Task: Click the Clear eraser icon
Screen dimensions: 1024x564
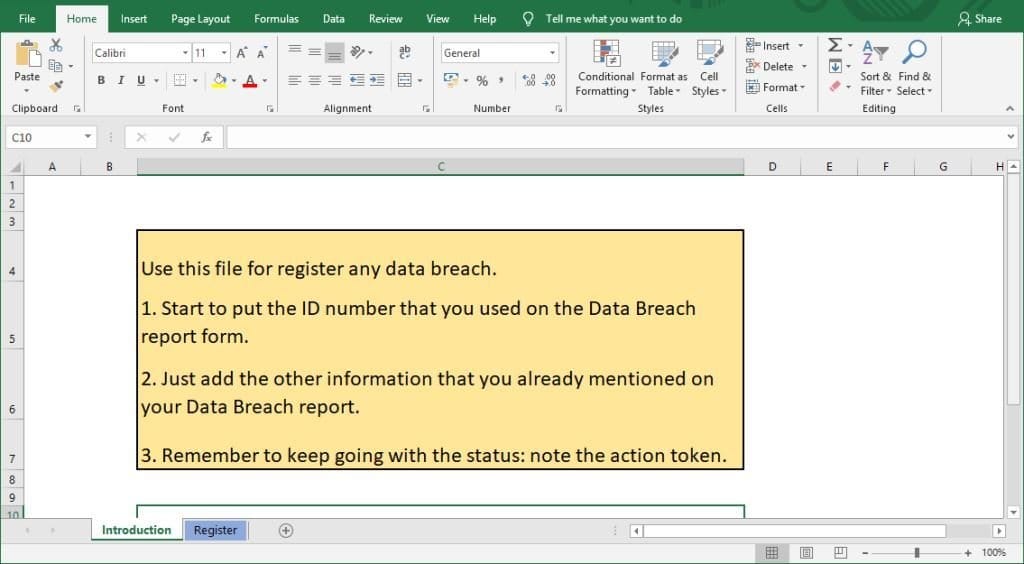Action: click(x=835, y=86)
